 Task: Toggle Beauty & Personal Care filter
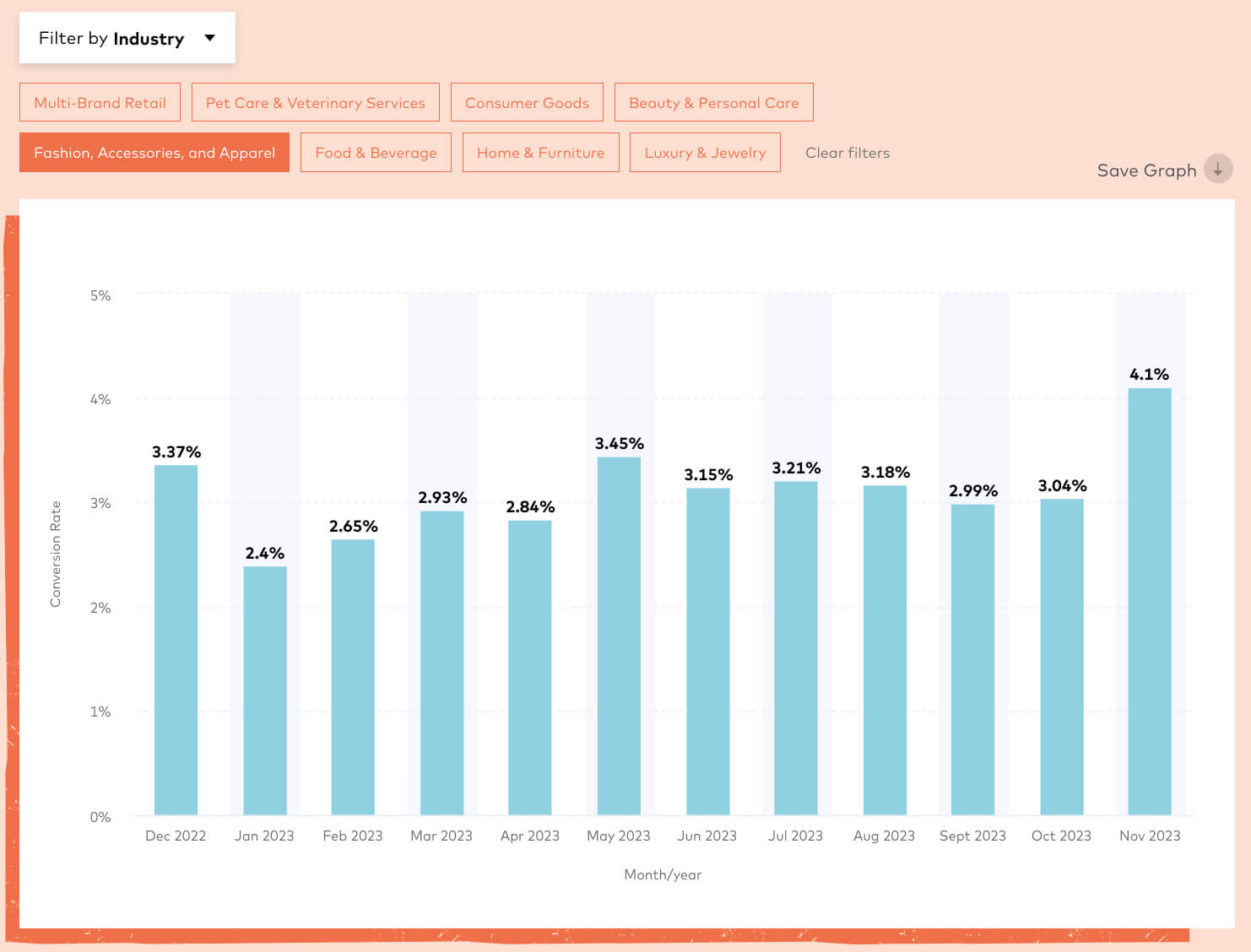(713, 103)
